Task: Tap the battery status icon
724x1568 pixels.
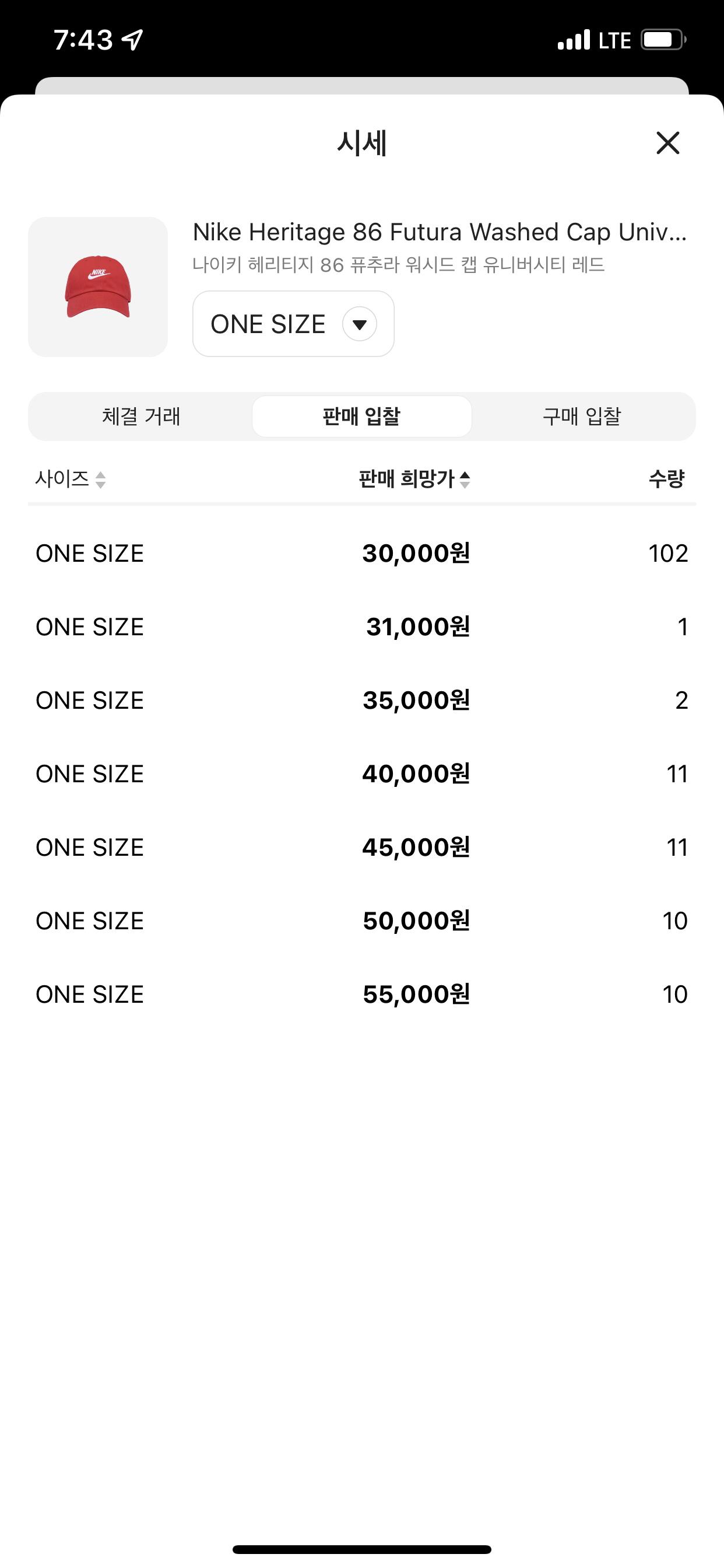Action: [663, 40]
